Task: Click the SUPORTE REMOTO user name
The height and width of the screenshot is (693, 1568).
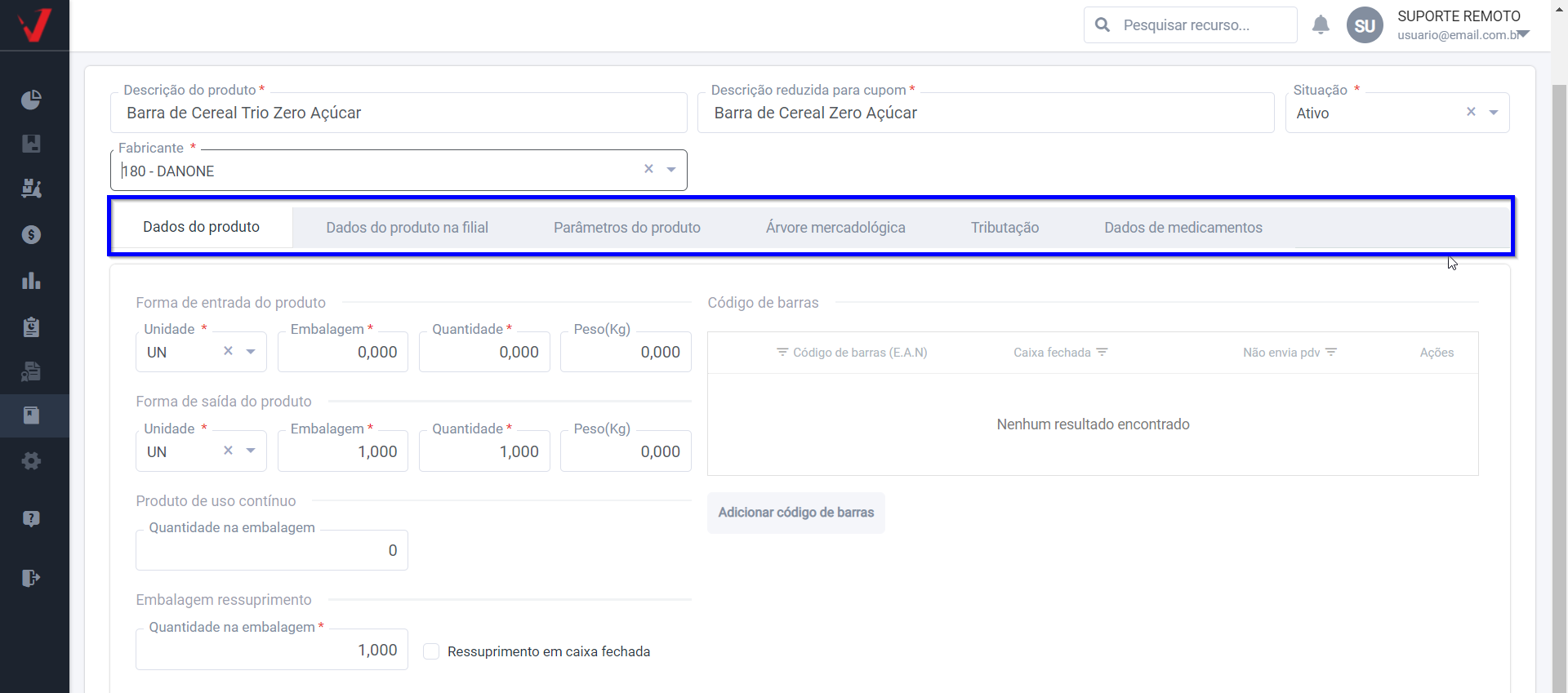Action: pyautogui.click(x=1459, y=16)
